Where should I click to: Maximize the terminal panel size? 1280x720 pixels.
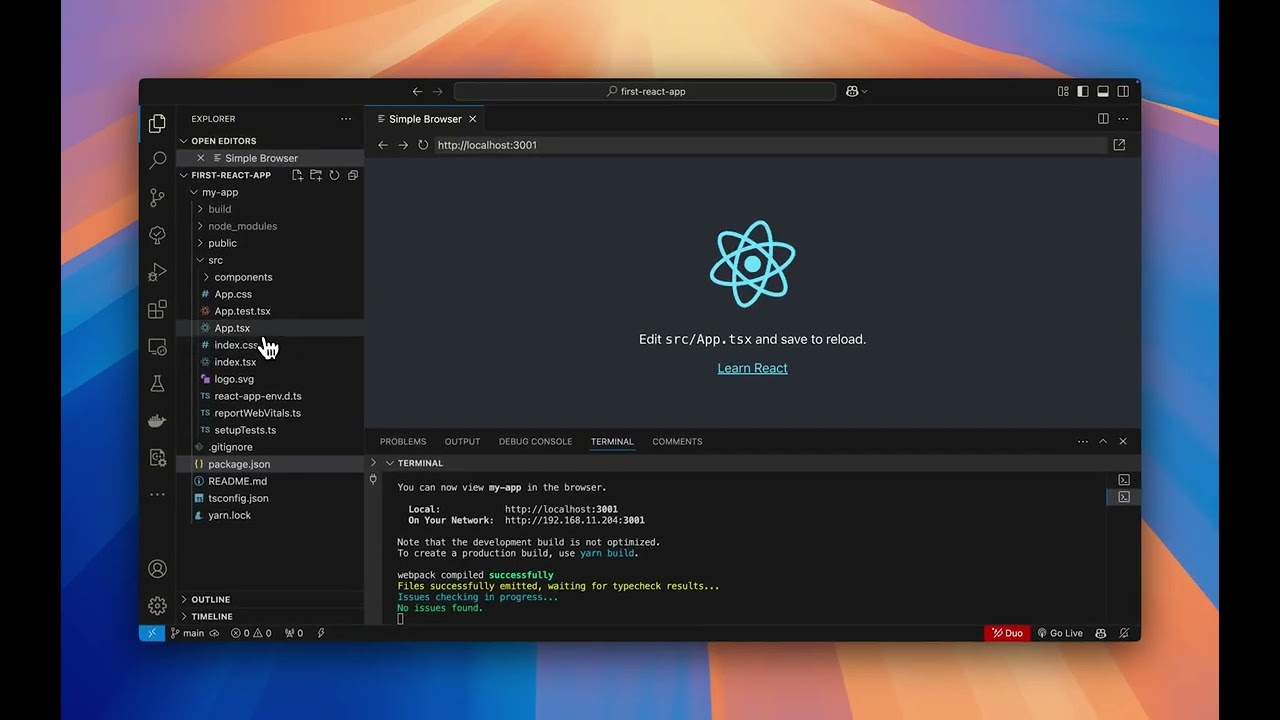[1103, 441]
